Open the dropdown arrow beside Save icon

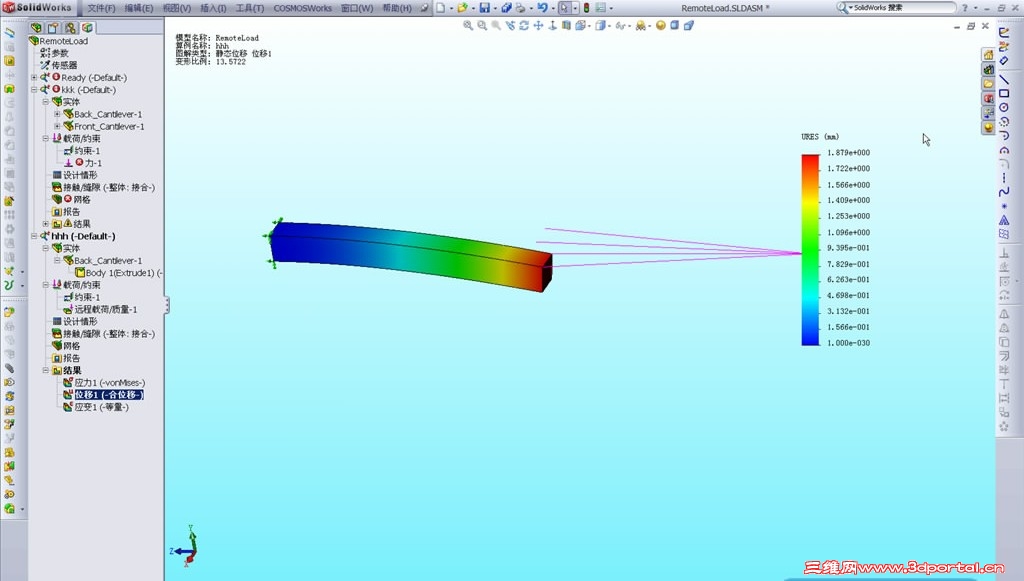click(x=495, y=8)
